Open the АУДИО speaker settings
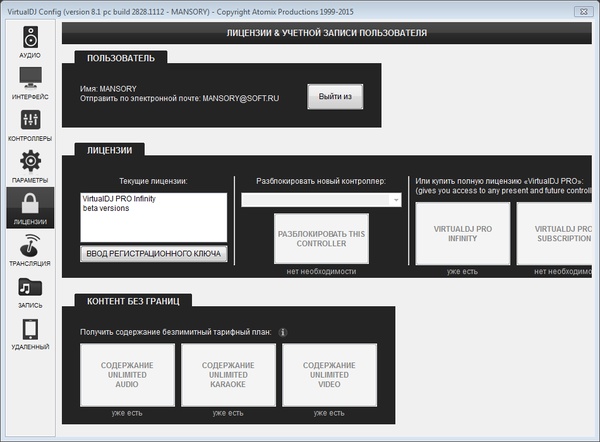 (x=30, y=41)
